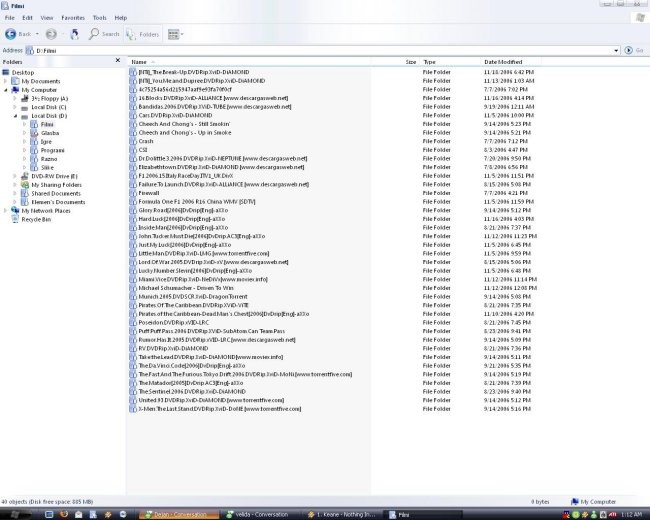Open the Tools menu
Image resolution: width=650 pixels, height=520 pixels.
[x=99, y=18]
